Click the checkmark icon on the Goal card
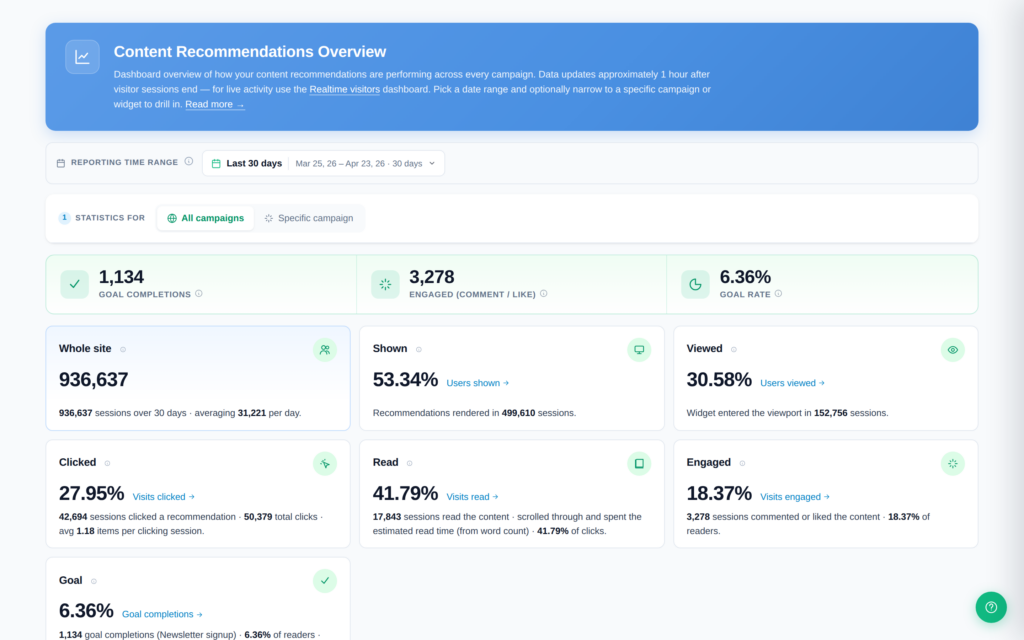 325,581
